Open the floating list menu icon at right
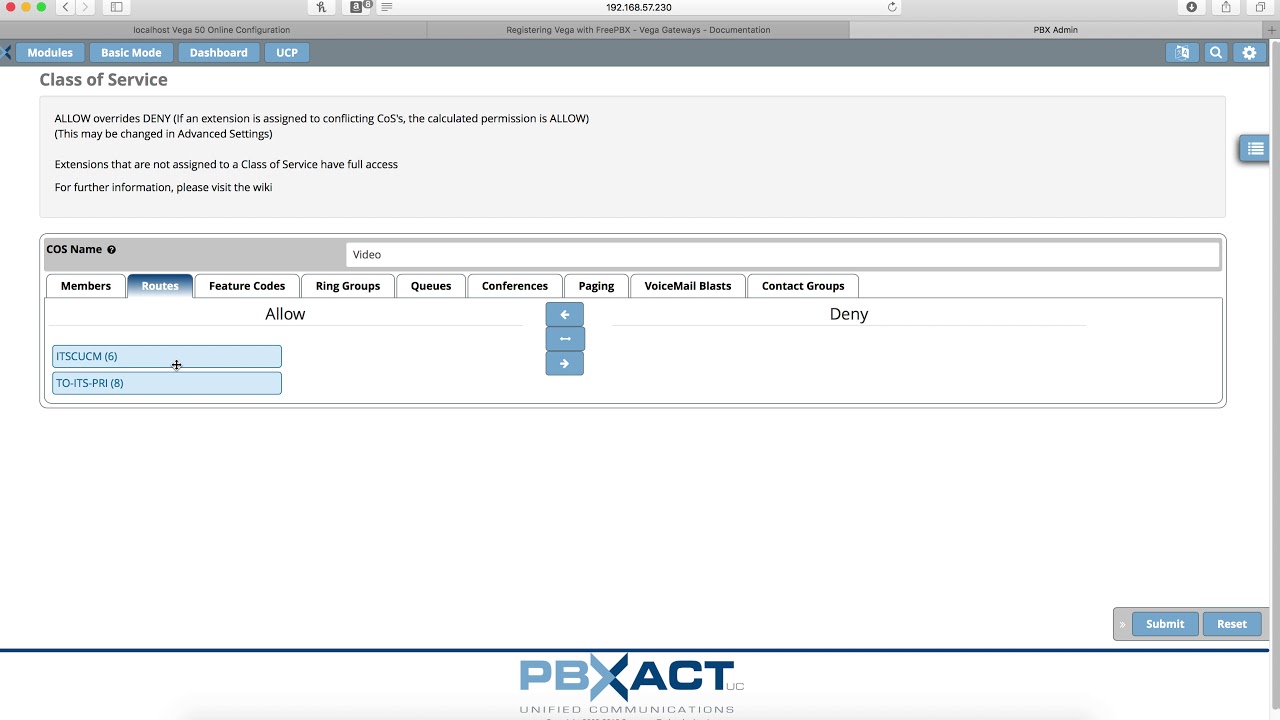Screen dimensions: 1280x720 tap(1255, 149)
